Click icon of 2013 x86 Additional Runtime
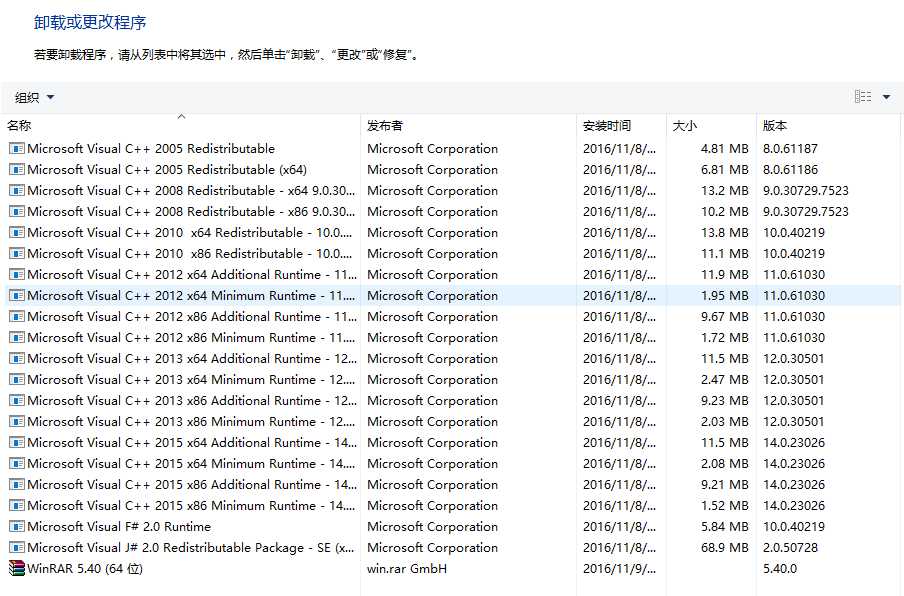This screenshot has width=904, height=596. tap(17, 401)
